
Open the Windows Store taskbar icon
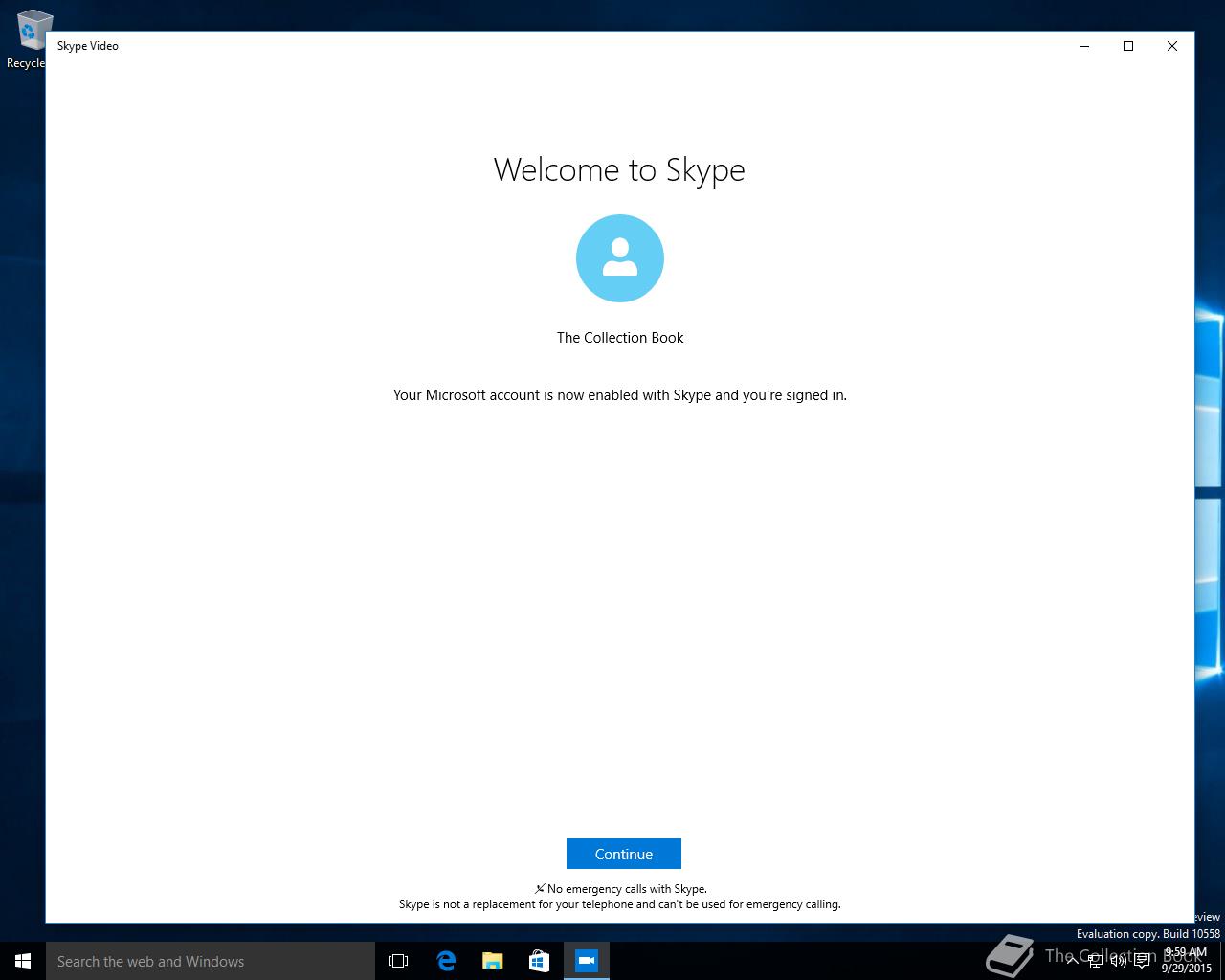pyautogui.click(x=540, y=961)
